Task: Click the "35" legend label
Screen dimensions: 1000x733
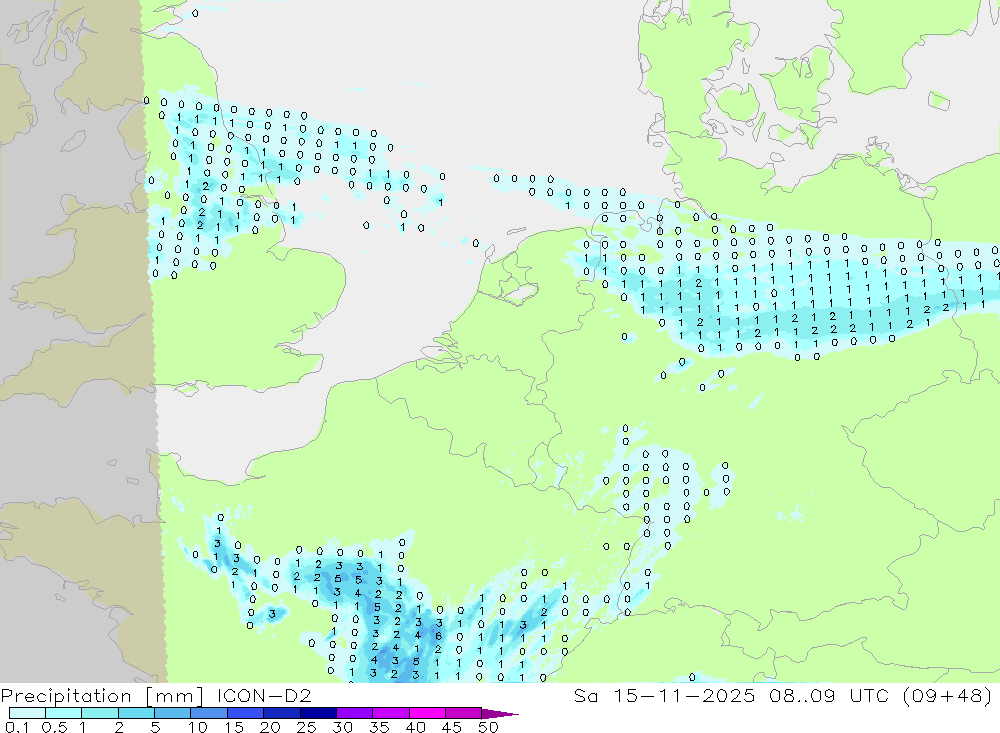Action: click(379, 727)
